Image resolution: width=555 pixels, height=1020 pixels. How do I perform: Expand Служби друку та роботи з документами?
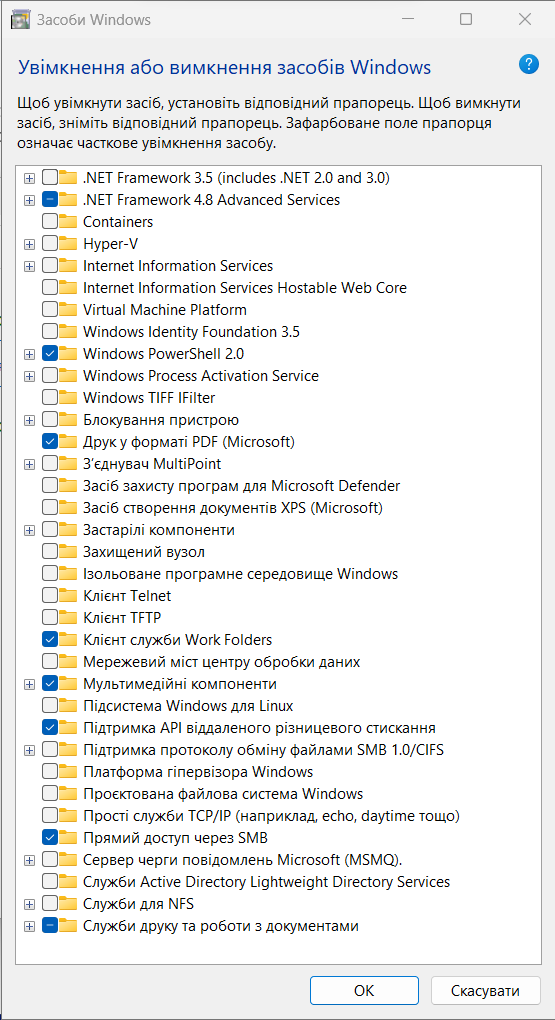click(29, 926)
